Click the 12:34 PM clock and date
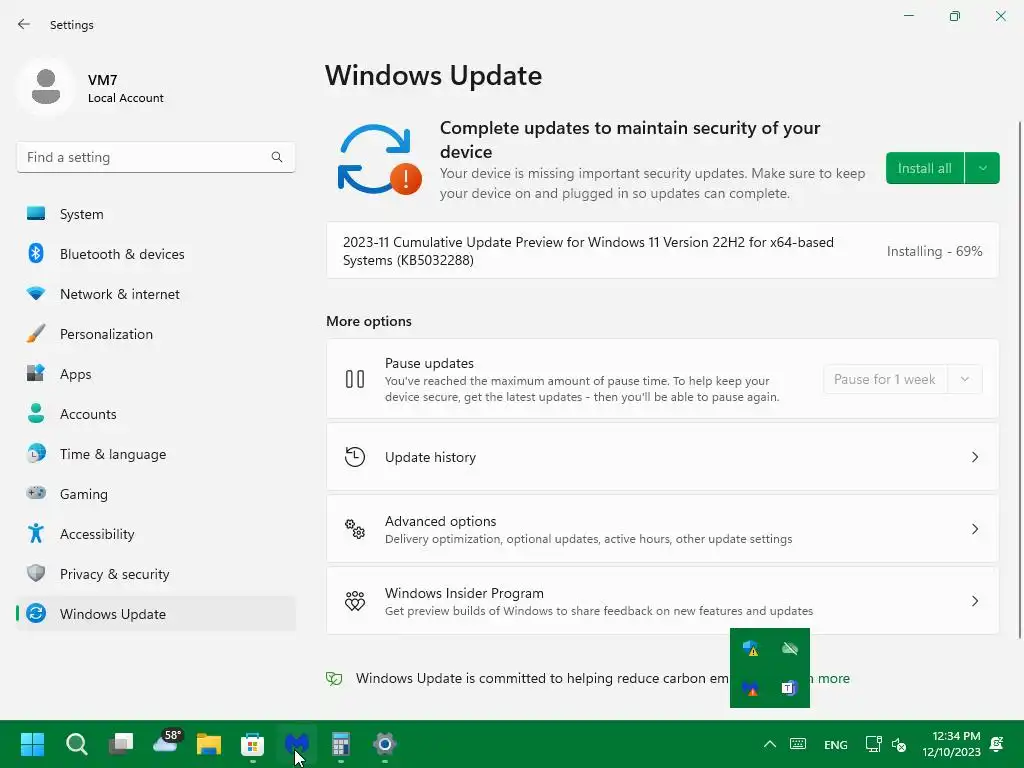 [x=952, y=744]
